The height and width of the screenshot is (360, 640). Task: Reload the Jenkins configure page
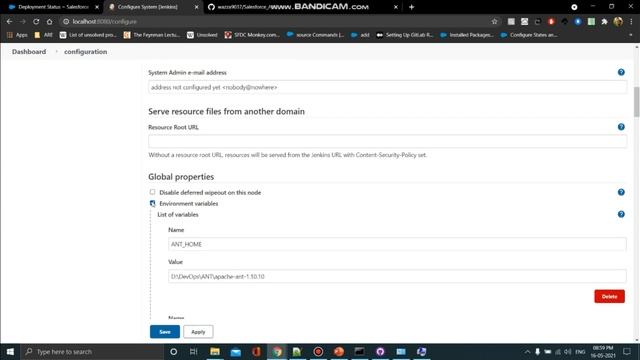pyautogui.click(x=36, y=21)
